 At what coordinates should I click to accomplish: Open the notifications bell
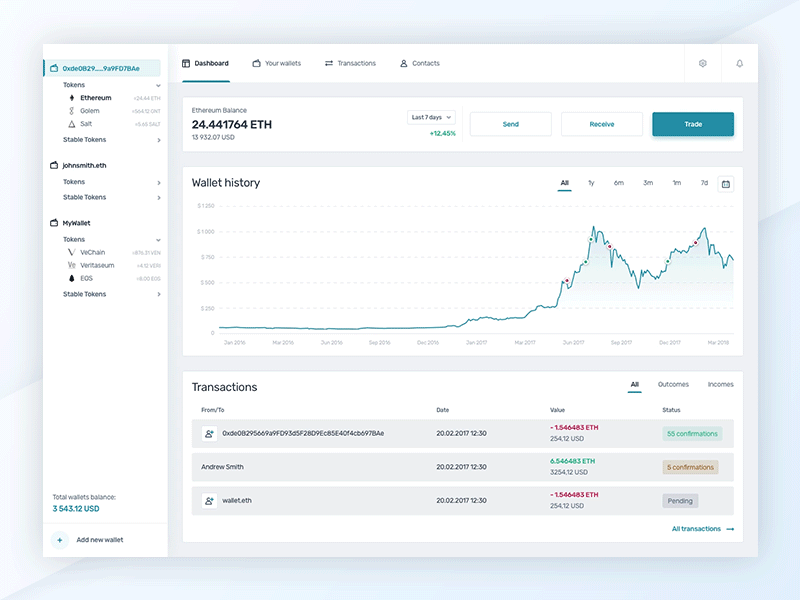739,63
